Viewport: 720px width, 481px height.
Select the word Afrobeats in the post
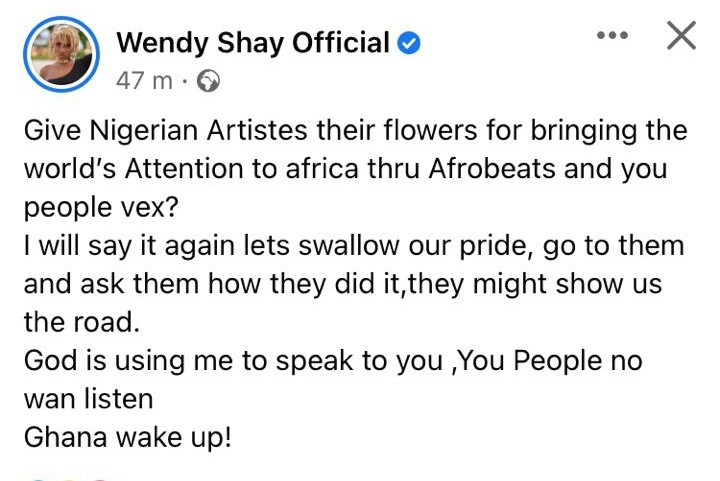click(x=492, y=168)
